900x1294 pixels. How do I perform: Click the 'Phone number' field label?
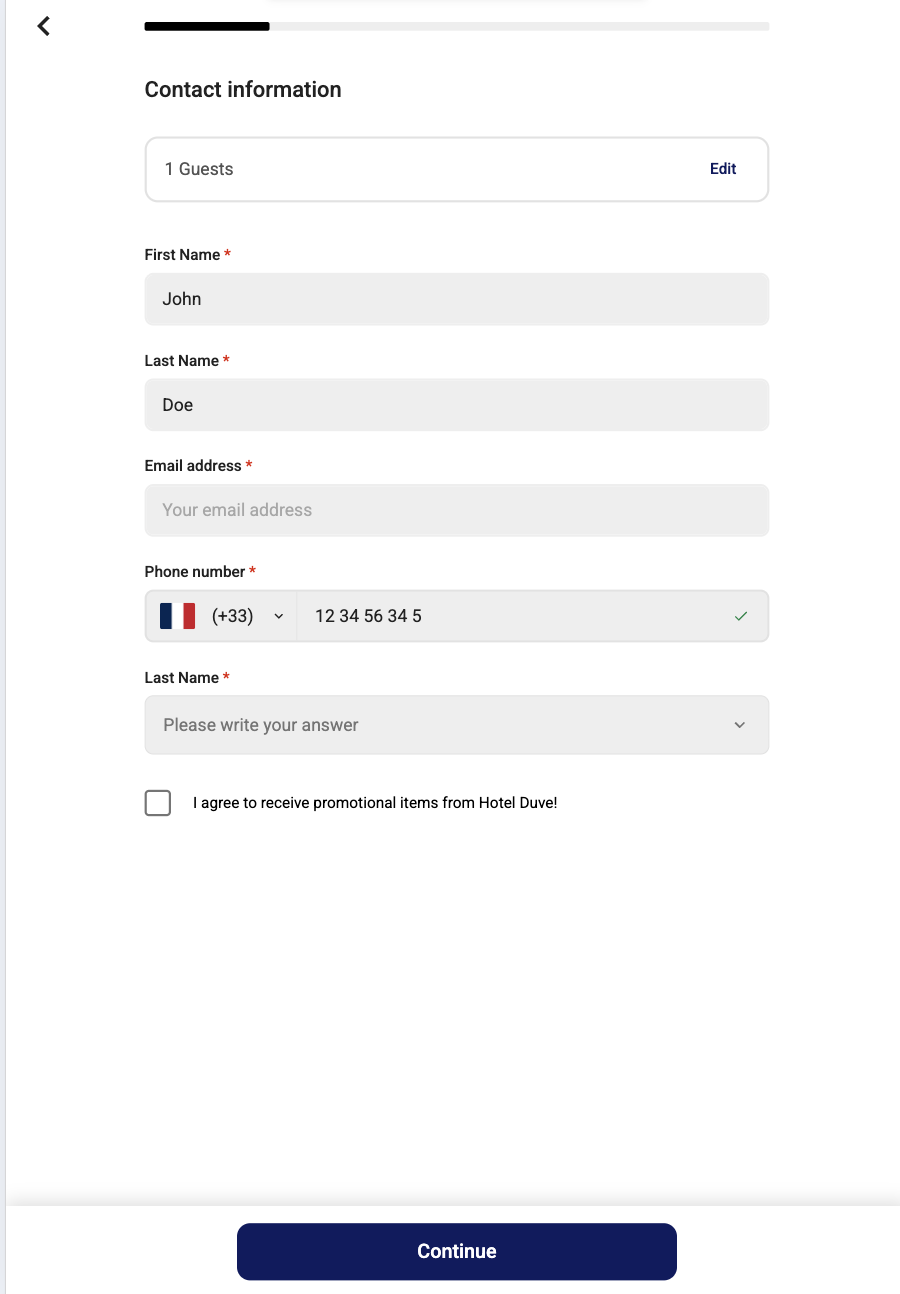(x=195, y=572)
